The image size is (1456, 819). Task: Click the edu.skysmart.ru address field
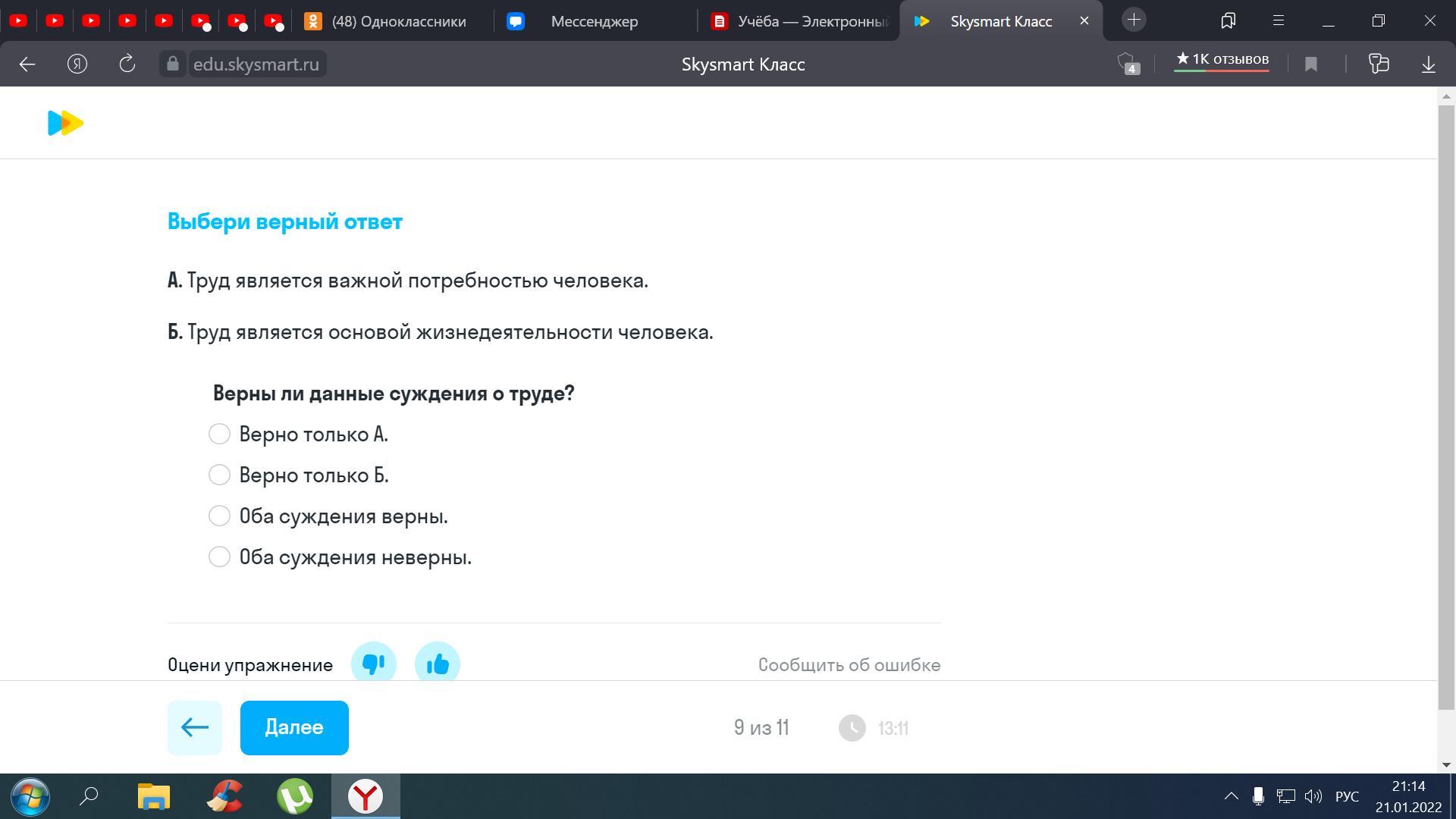tap(256, 64)
